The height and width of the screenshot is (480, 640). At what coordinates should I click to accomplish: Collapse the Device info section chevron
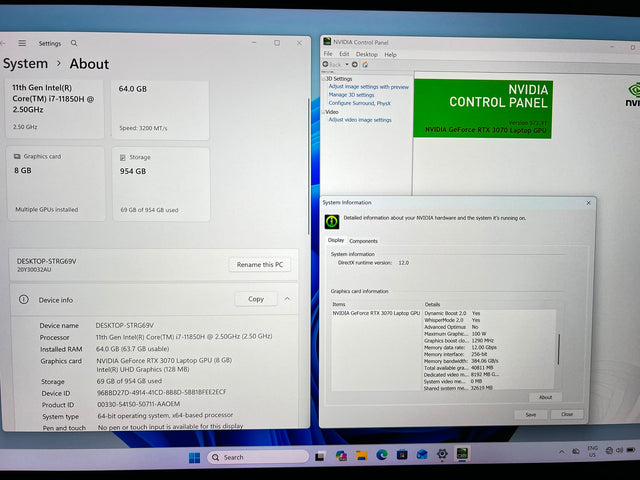point(287,299)
